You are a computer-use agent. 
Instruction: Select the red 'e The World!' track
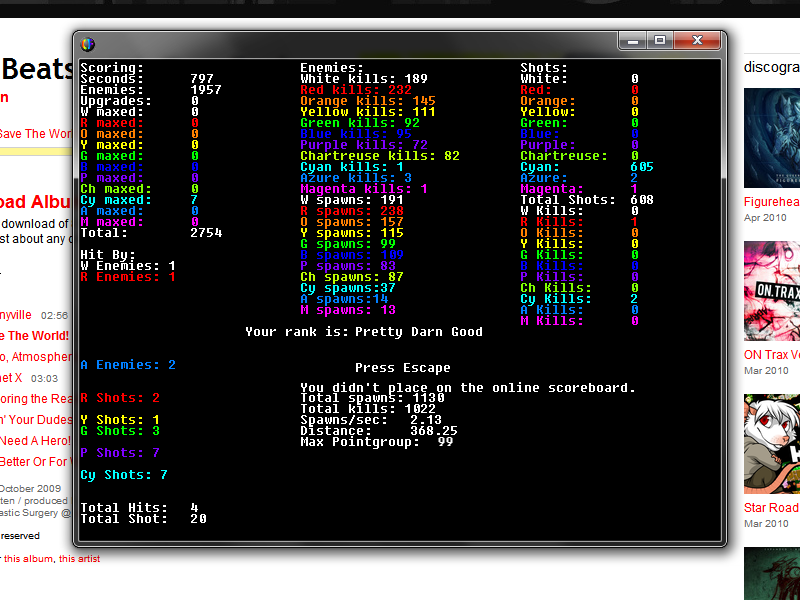[x=35, y=336]
